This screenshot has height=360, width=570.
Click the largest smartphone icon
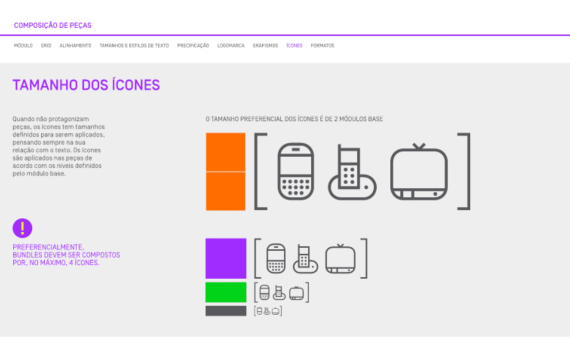pos(296,171)
